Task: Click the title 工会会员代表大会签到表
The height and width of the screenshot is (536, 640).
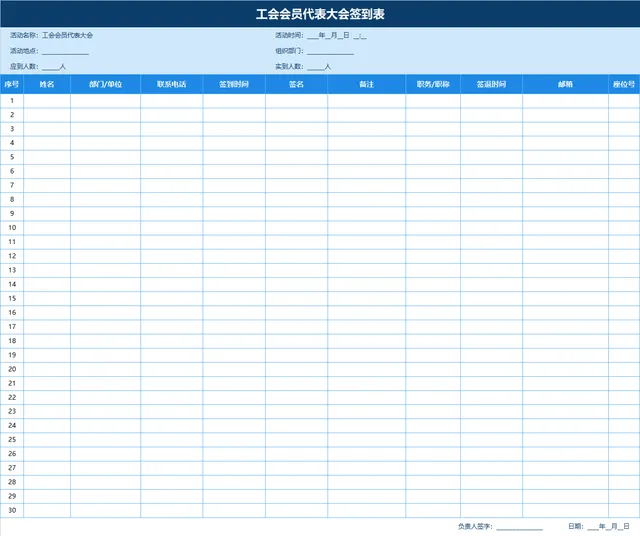Action: 320,14
